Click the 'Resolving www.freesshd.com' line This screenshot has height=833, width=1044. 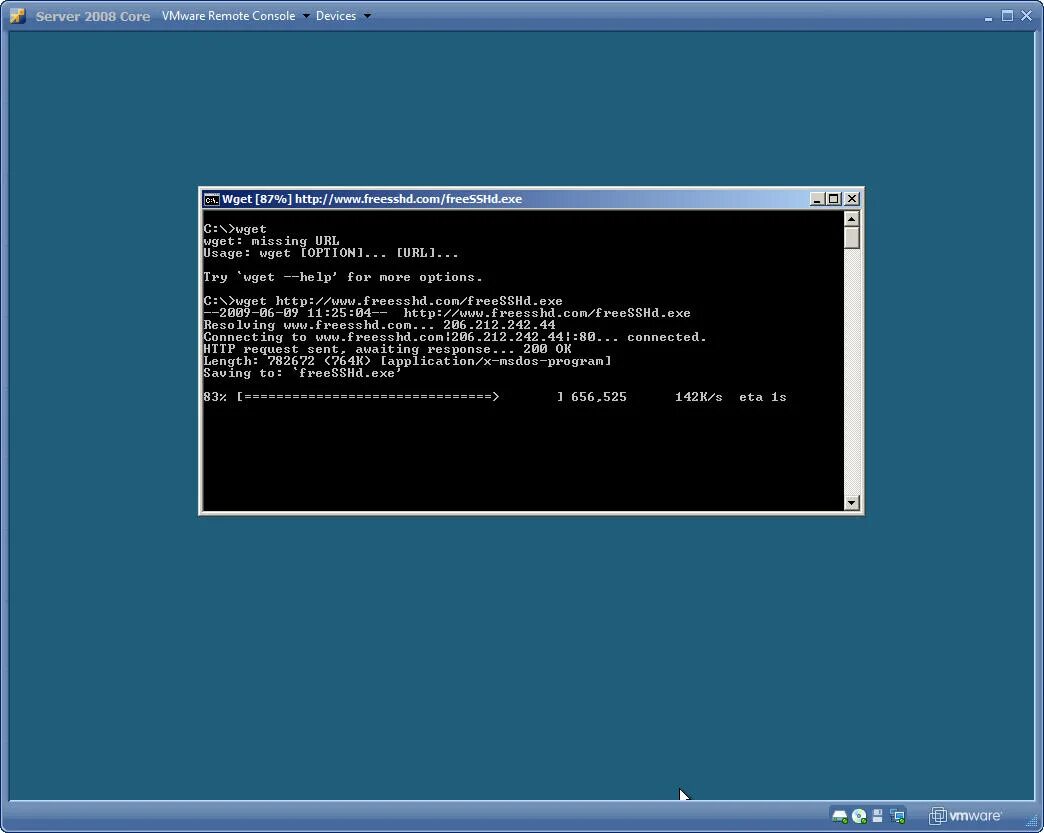[x=380, y=325]
